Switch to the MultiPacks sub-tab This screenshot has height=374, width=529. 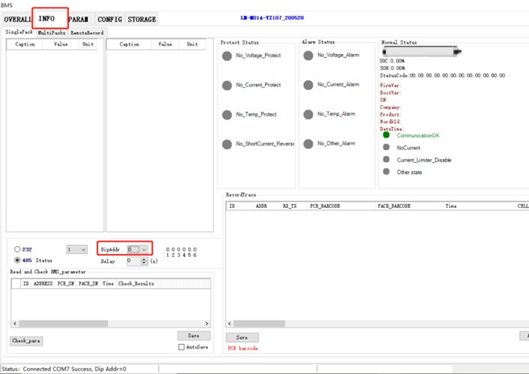[x=52, y=33]
